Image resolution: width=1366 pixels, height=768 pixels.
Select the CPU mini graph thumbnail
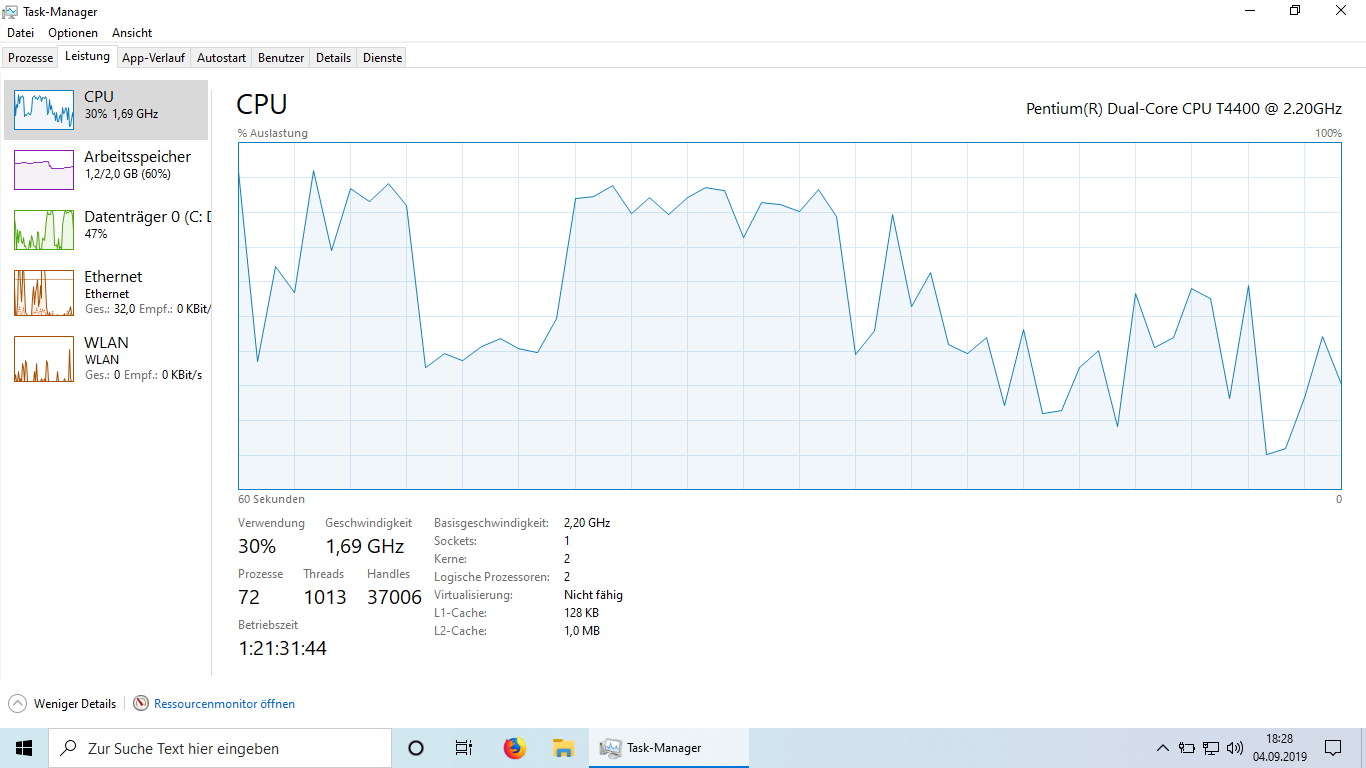[x=44, y=109]
